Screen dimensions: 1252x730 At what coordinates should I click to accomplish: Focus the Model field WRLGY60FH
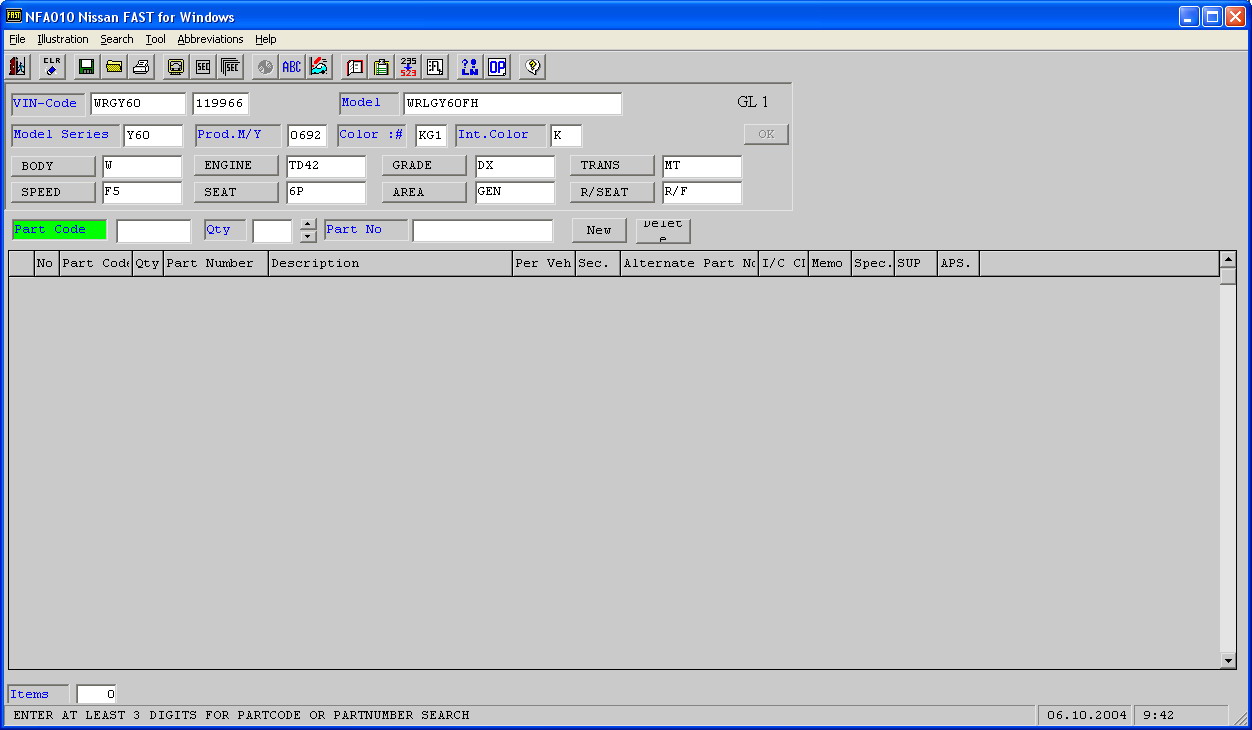coord(513,104)
